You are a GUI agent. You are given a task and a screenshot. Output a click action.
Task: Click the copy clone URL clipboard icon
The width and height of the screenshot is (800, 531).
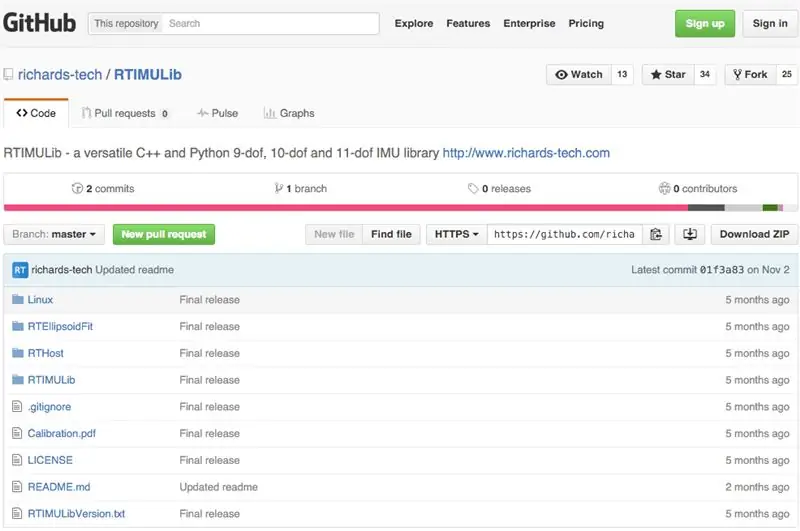tap(656, 234)
